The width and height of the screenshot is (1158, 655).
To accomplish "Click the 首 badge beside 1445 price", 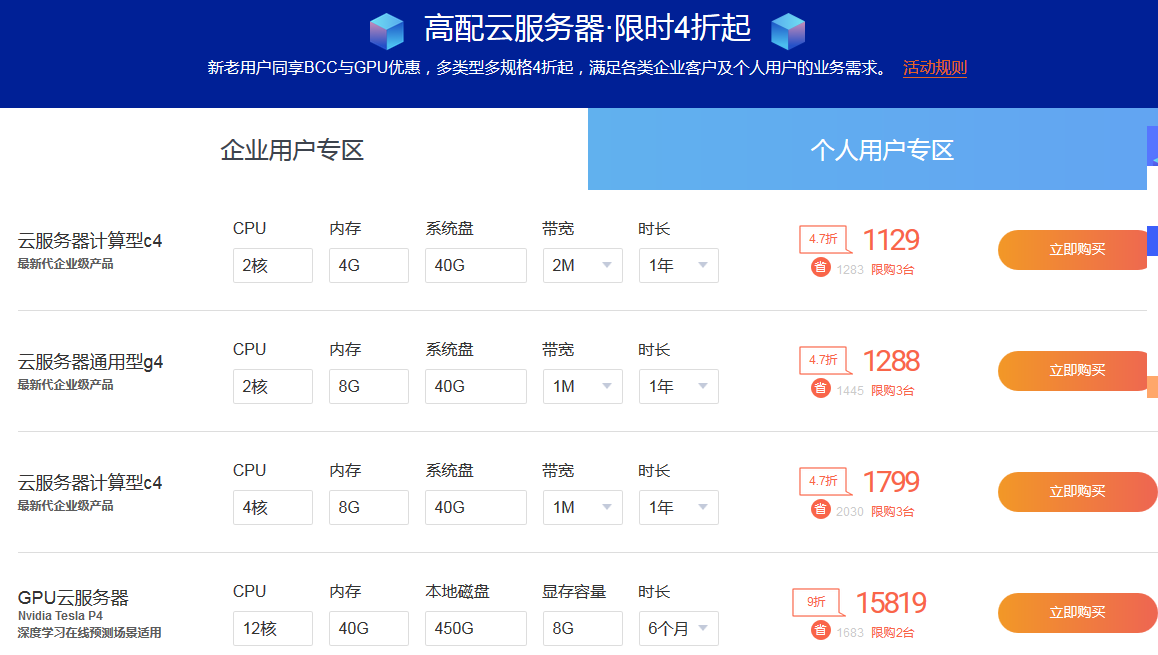I will click(820, 389).
